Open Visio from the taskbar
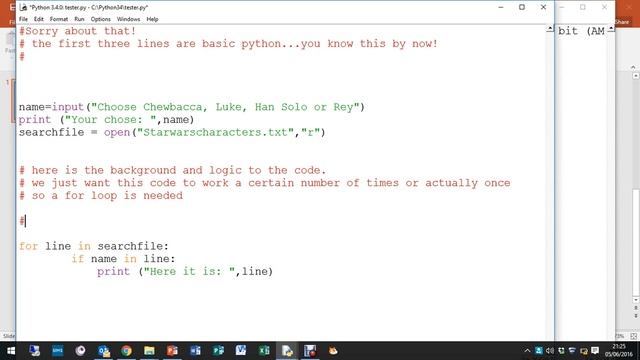 pos(241,351)
